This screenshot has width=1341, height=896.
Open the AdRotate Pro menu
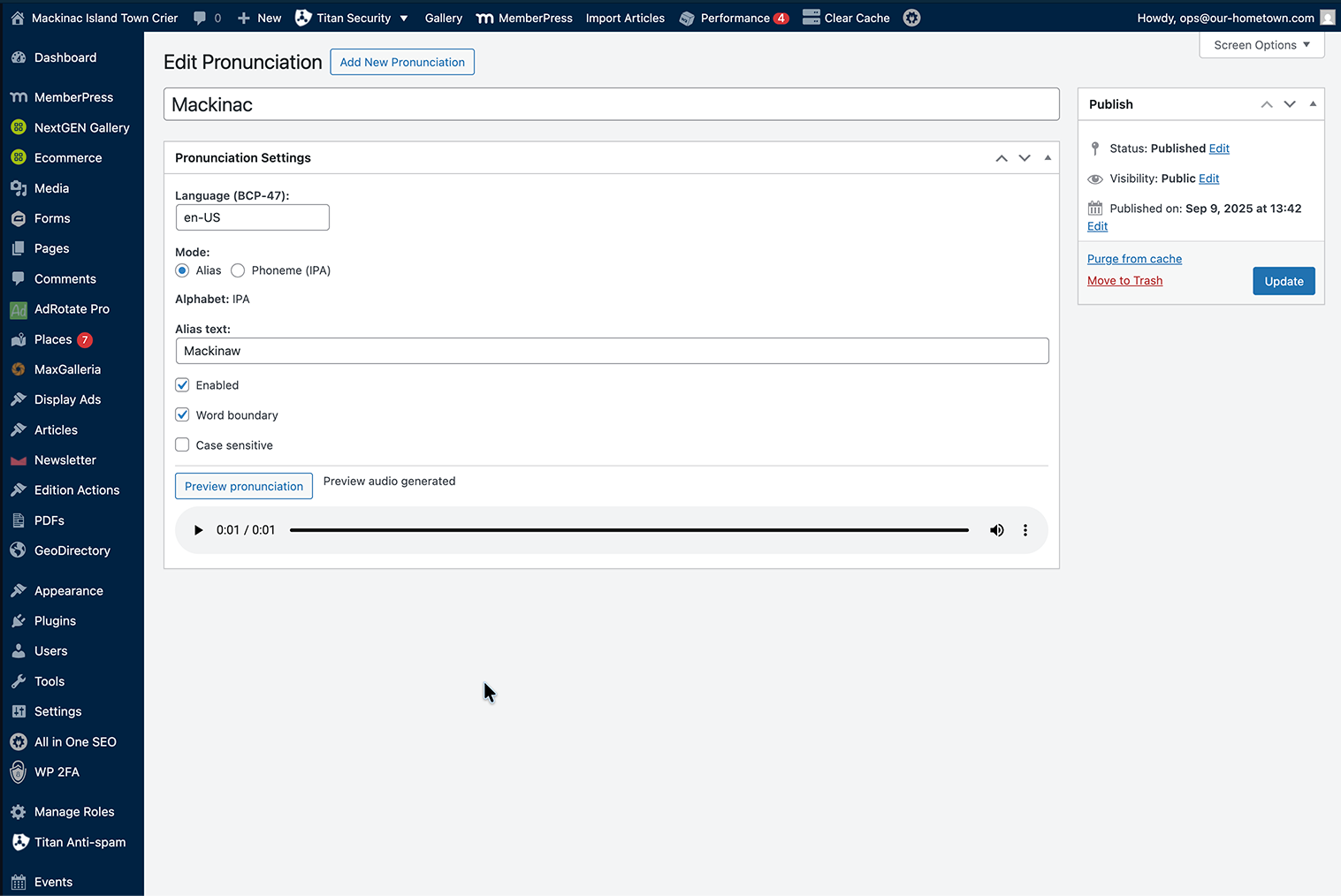point(72,308)
